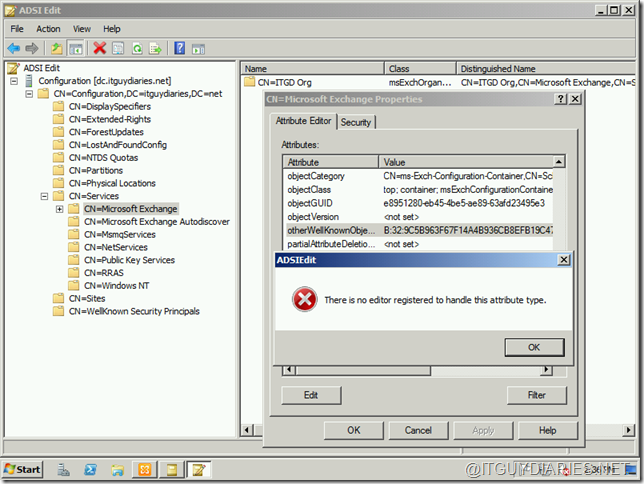The height and width of the screenshot is (484, 644).
Task: Select the CN=NTDS Quotas container
Action: (x=103, y=158)
